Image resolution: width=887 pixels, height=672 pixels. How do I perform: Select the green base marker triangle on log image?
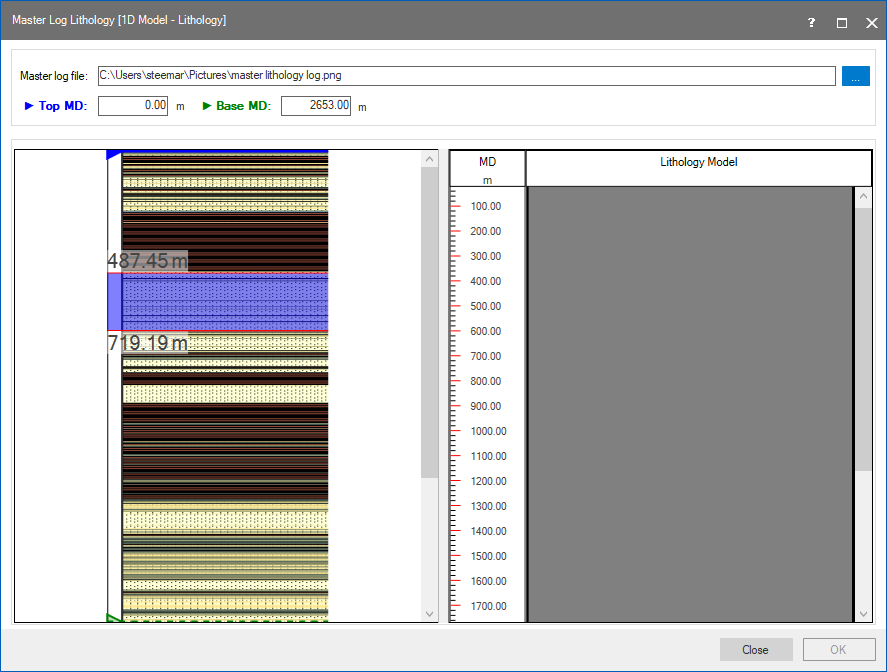pyautogui.click(x=113, y=617)
